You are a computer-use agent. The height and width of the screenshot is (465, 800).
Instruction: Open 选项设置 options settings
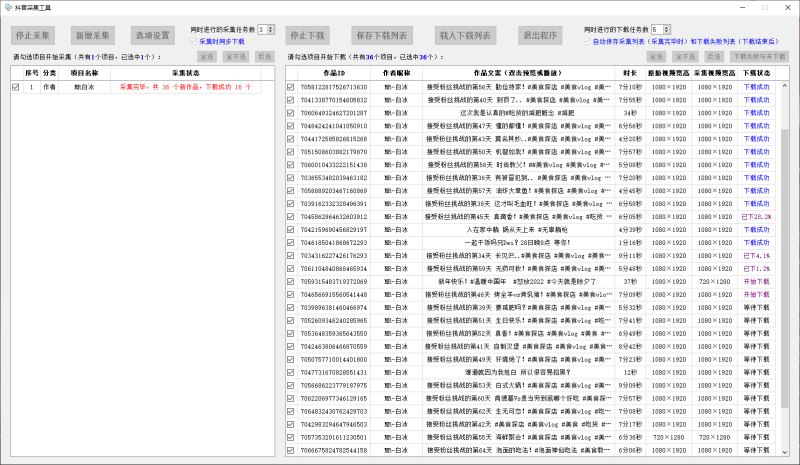click(153, 35)
